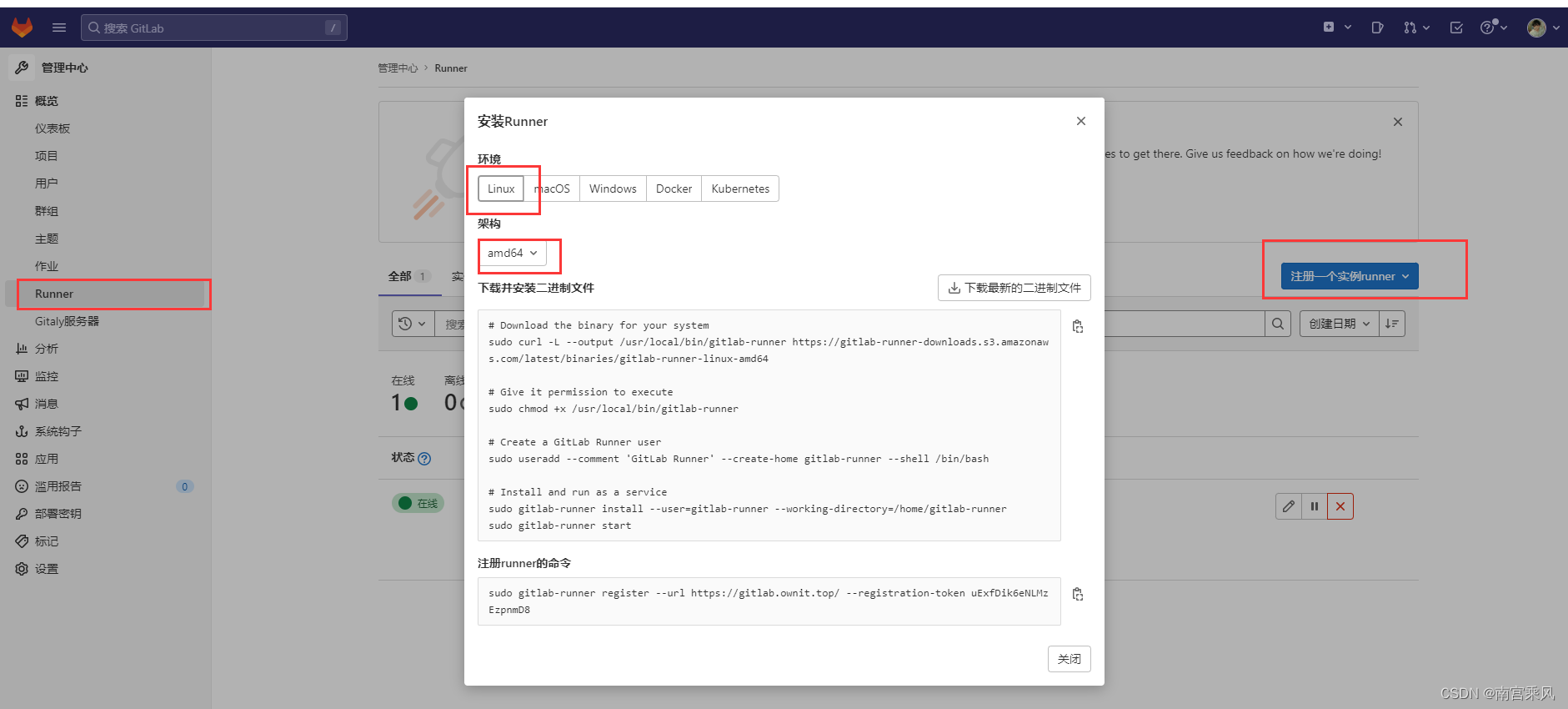
Task: Select the Linux environment option
Action: (x=501, y=189)
